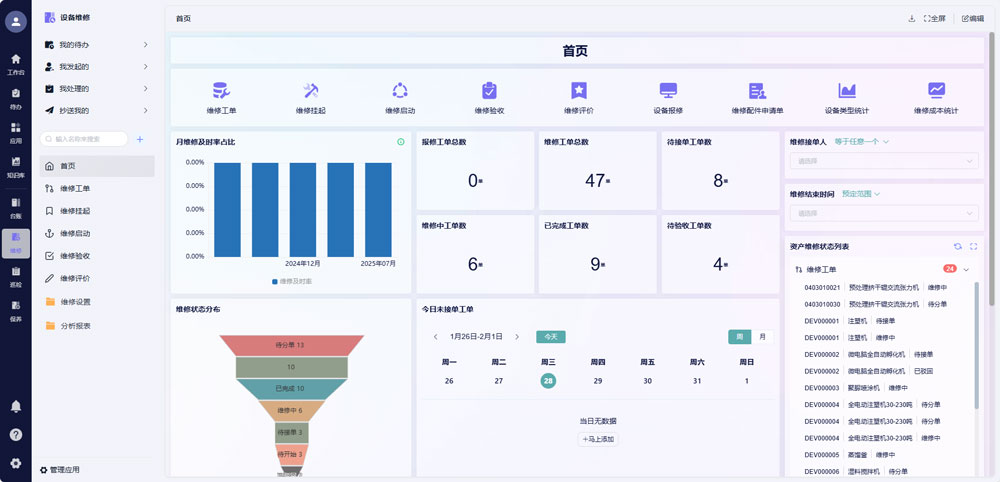This screenshot has width=1000, height=482.
Task: Click the search input in the sidebar
Action: click(x=88, y=139)
